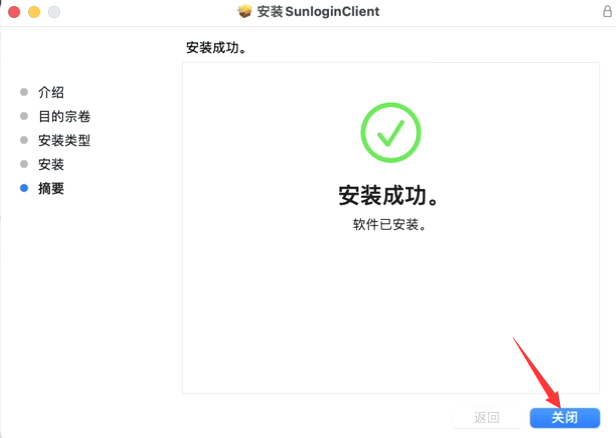The width and height of the screenshot is (616, 438).
Task: Click the gray bullet beside 介绍
Action: coord(24,92)
